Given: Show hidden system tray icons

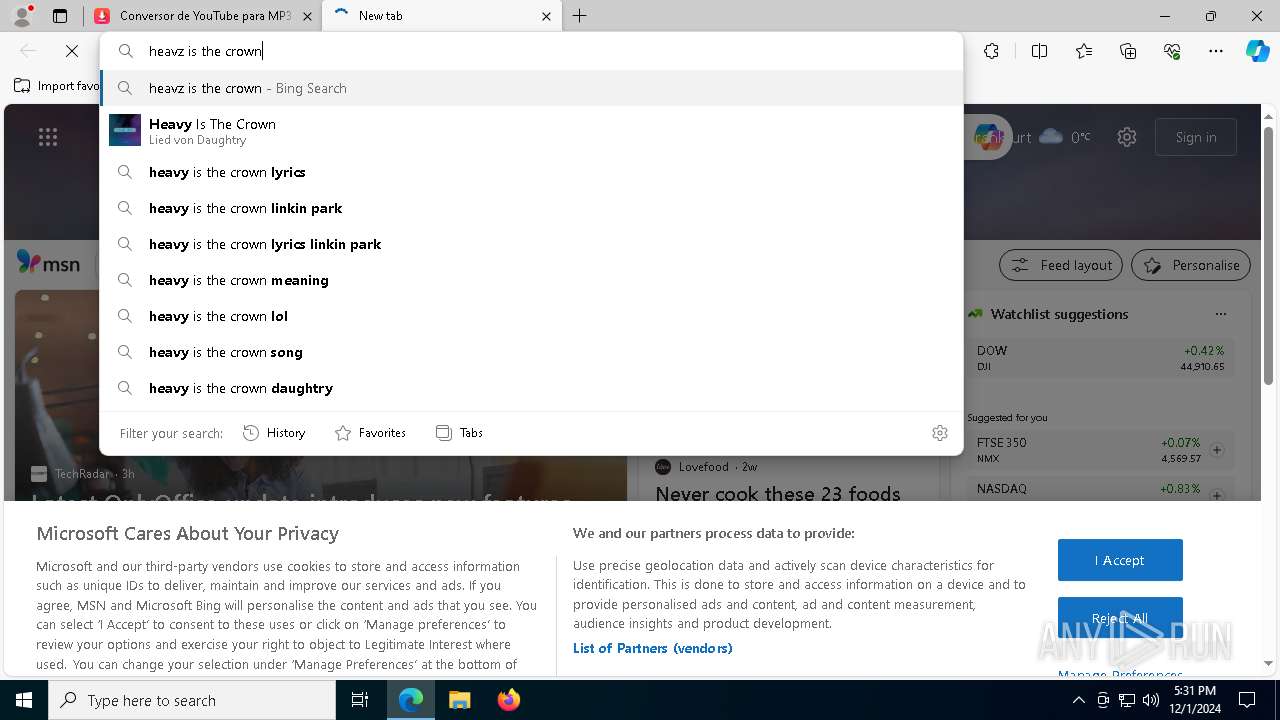Looking at the screenshot, I should click(1078, 700).
